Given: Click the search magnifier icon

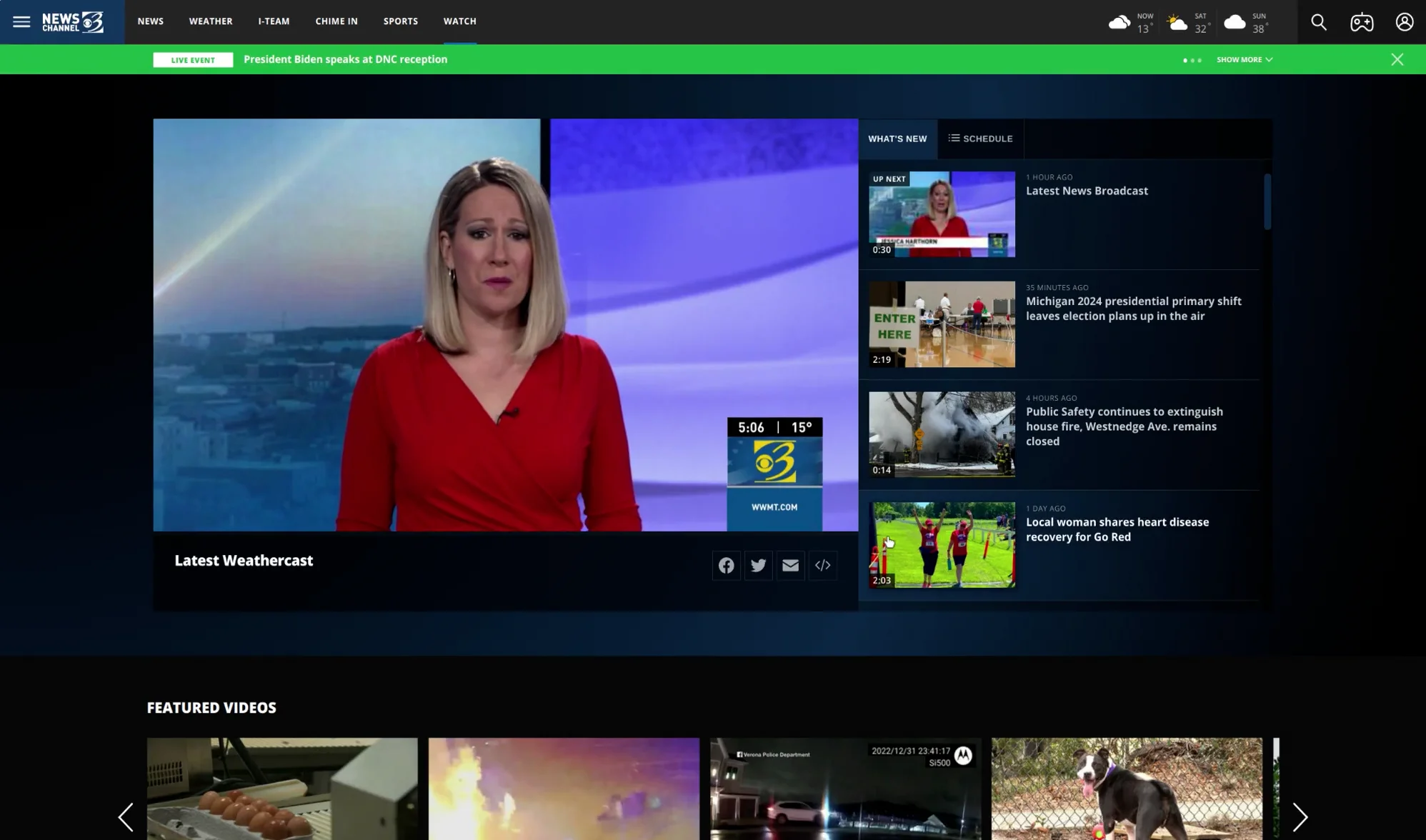Looking at the screenshot, I should pyautogui.click(x=1318, y=22).
